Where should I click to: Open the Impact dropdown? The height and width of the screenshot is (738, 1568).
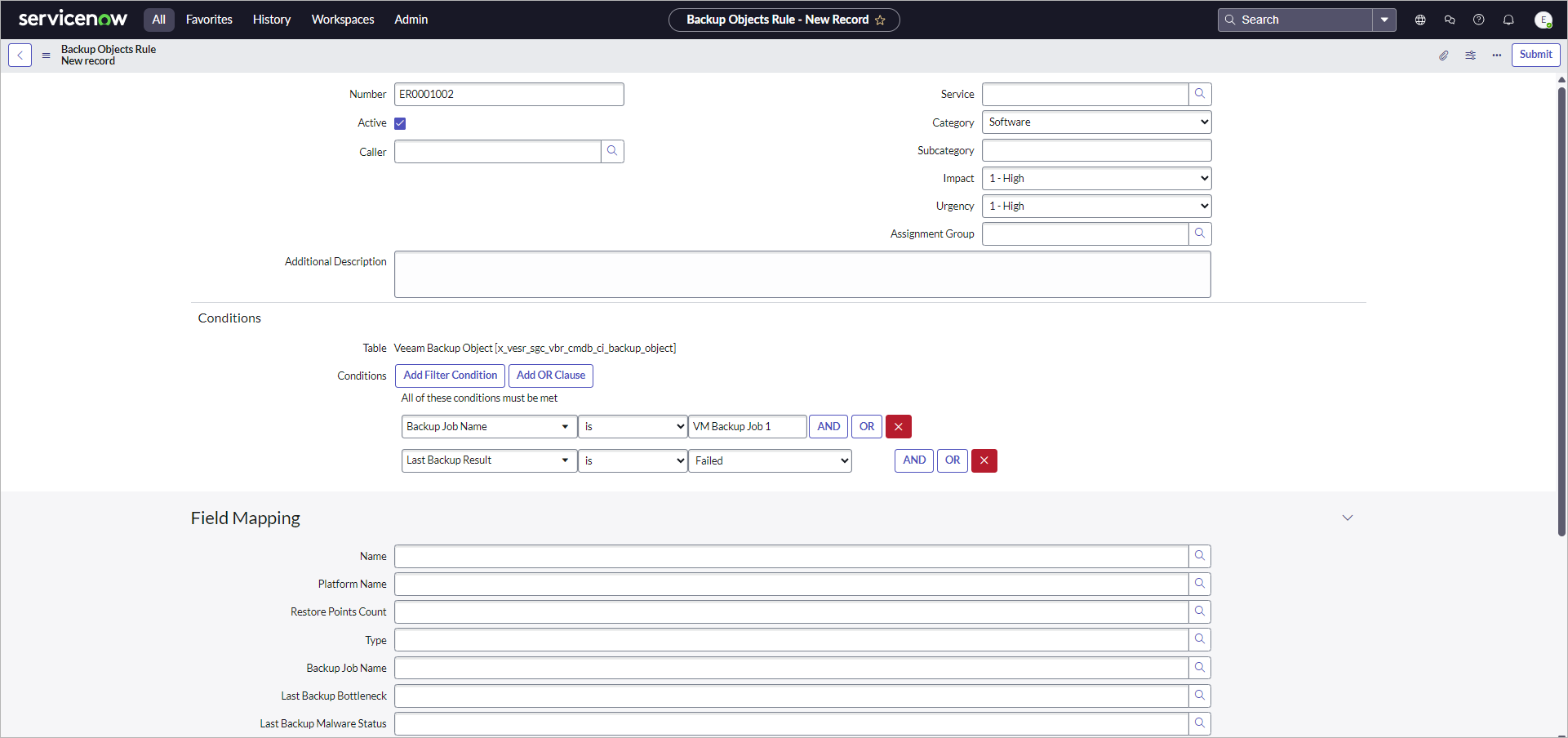click(1097, 178)
